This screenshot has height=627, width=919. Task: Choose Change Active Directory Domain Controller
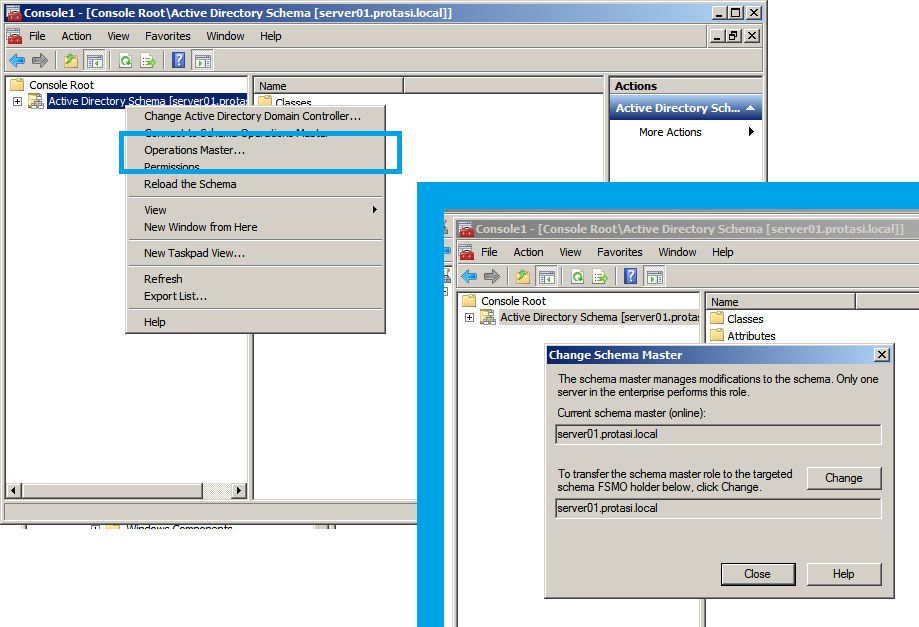[253, 116]
